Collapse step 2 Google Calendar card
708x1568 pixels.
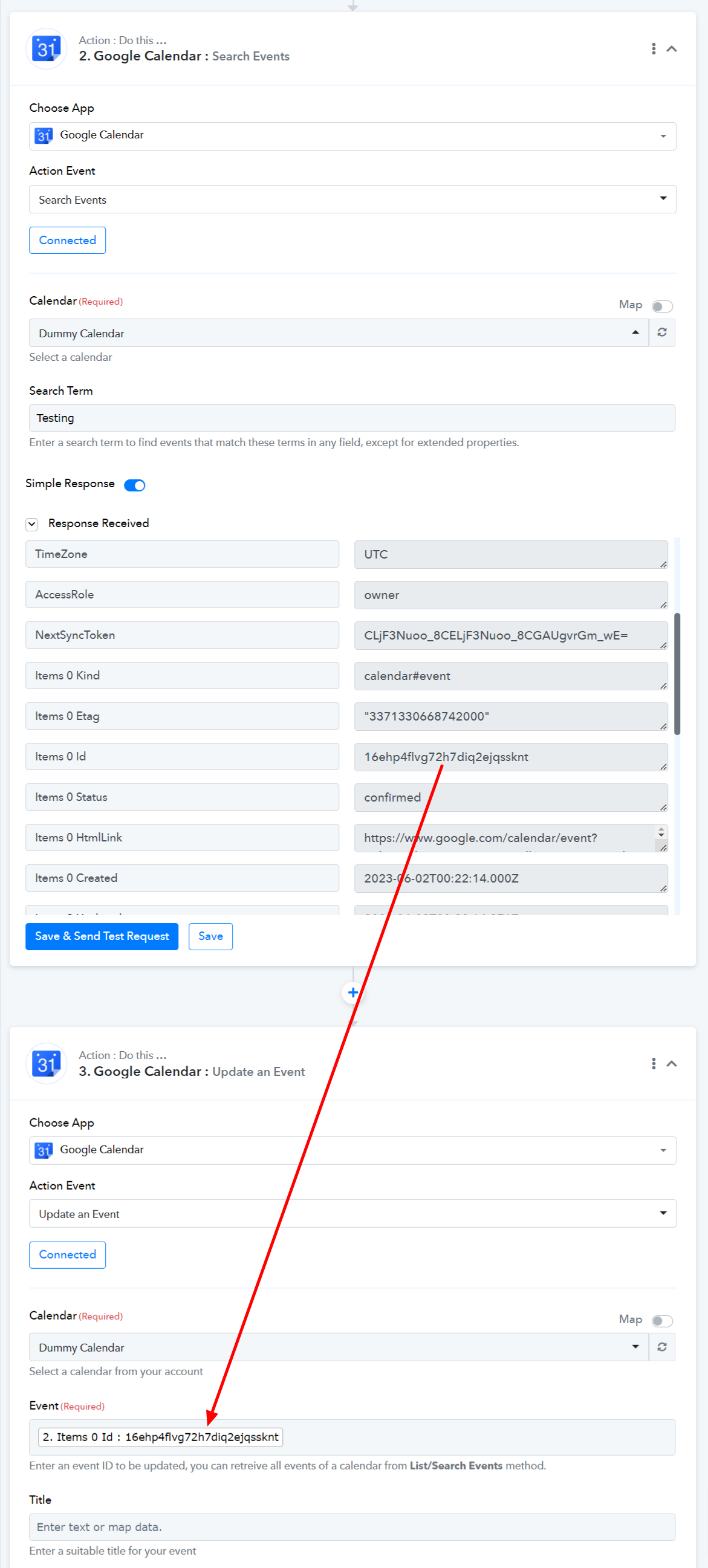coord(672,49)
